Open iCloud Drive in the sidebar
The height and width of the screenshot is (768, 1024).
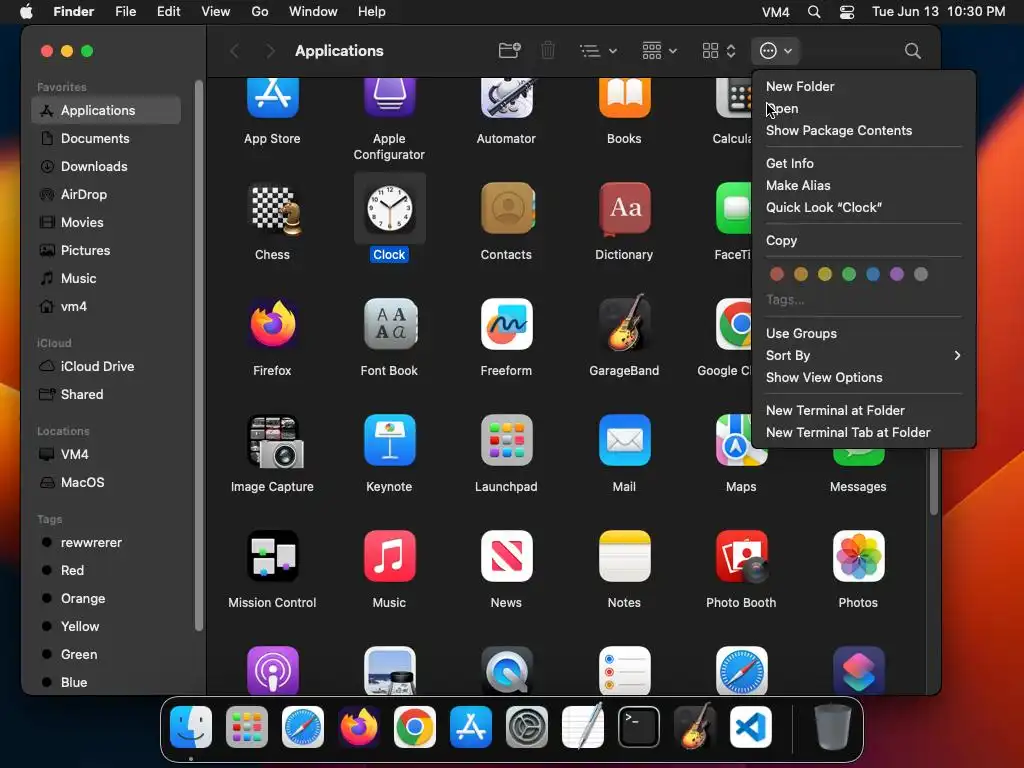[x=106, y=366]
